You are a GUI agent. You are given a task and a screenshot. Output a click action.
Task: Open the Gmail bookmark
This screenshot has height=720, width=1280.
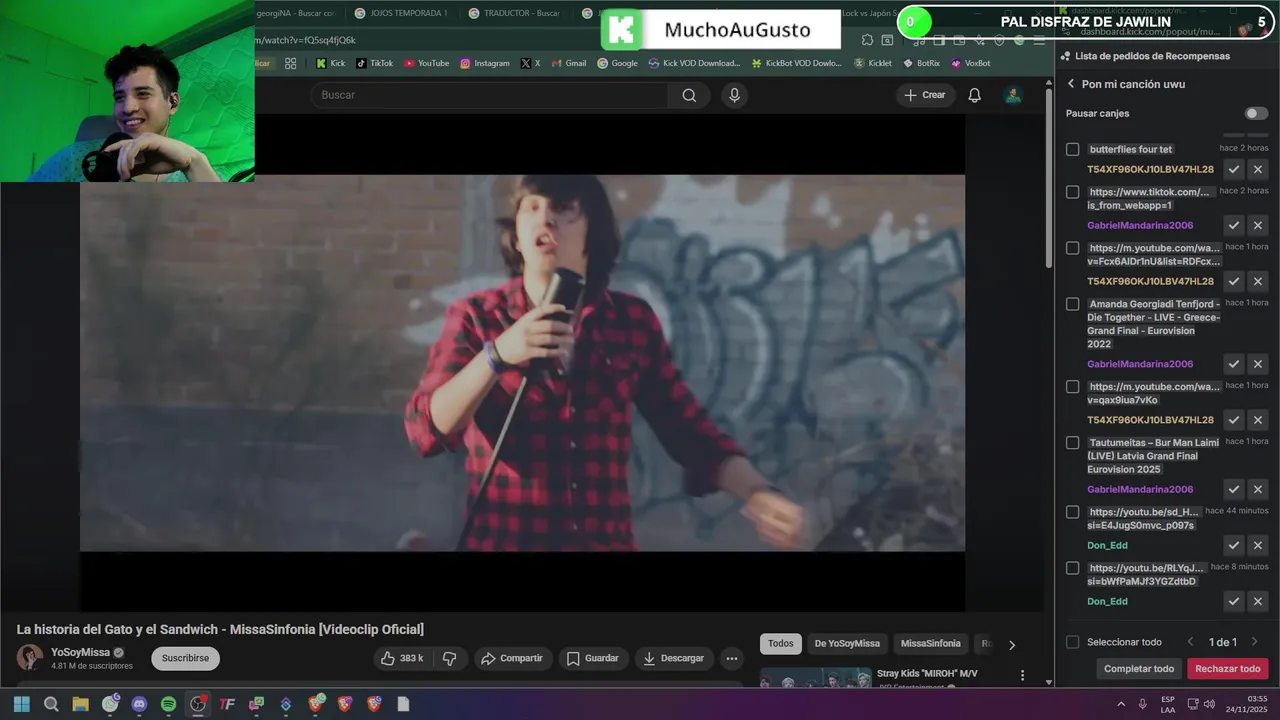567,63
